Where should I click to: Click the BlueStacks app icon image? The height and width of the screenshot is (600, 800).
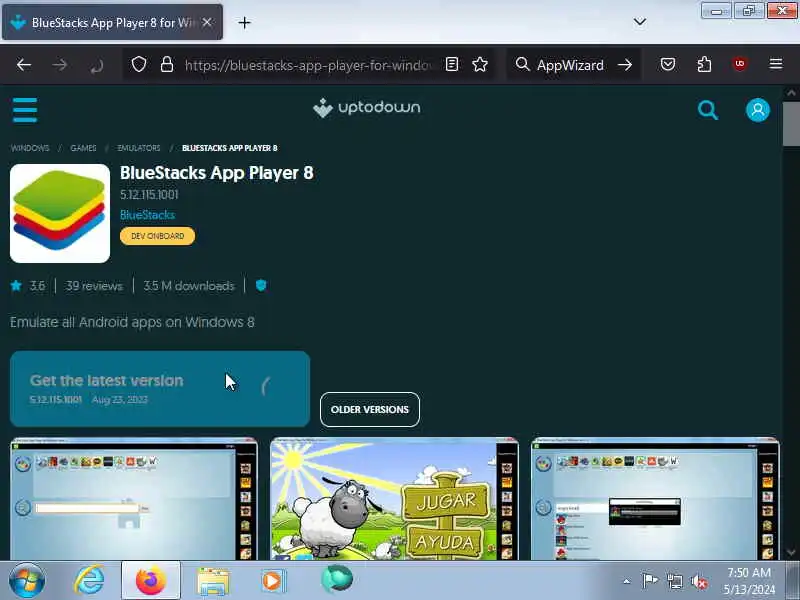click(60, 213)
